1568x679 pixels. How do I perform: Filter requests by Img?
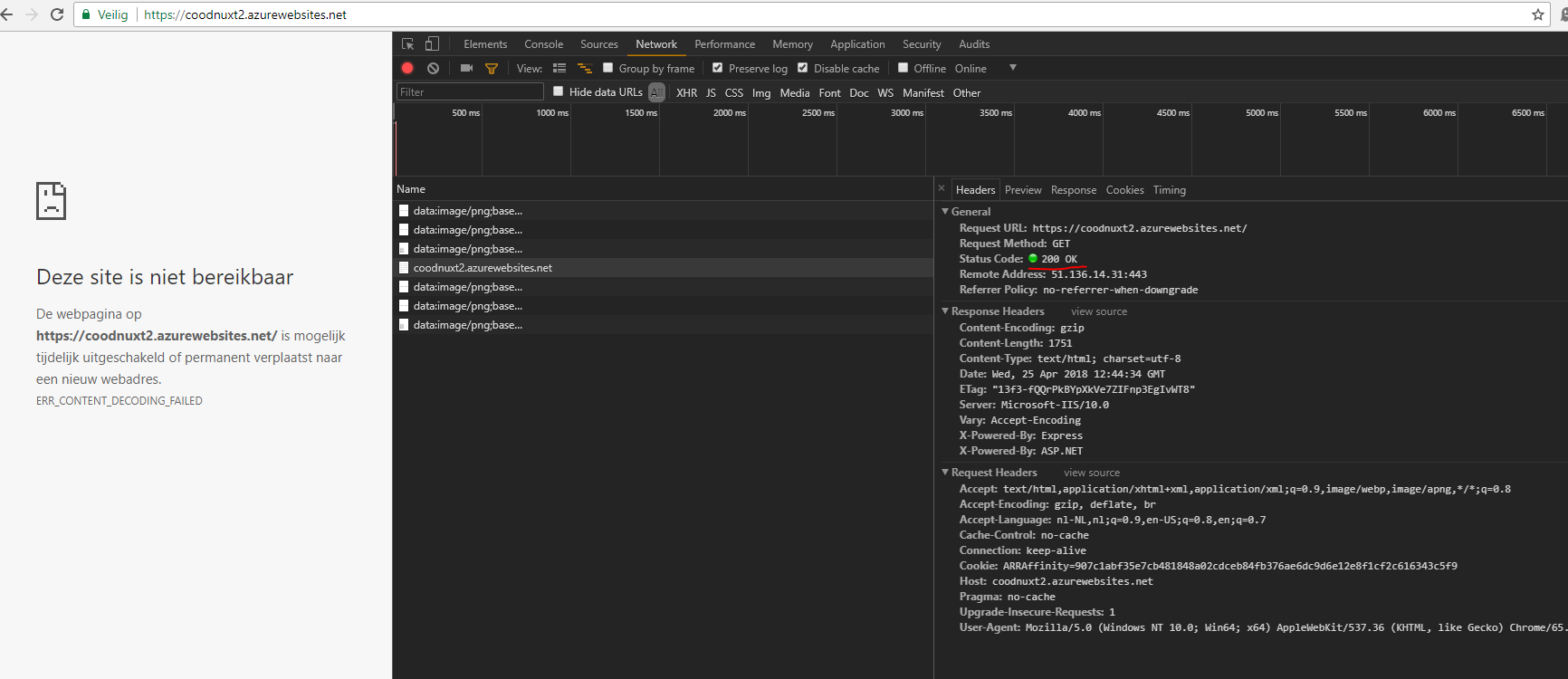click(x=761, y=92)
